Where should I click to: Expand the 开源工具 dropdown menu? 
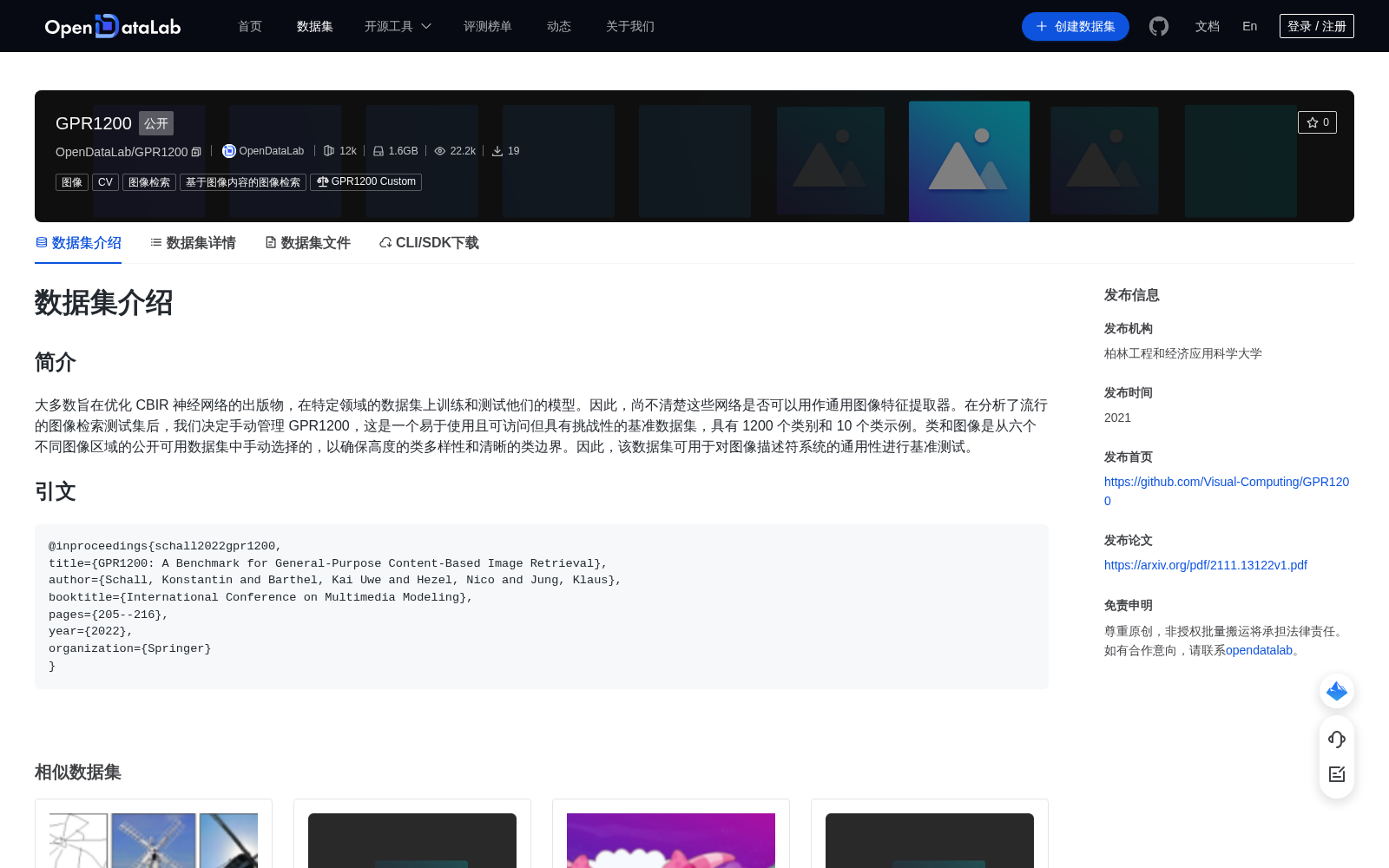(398, 26)
